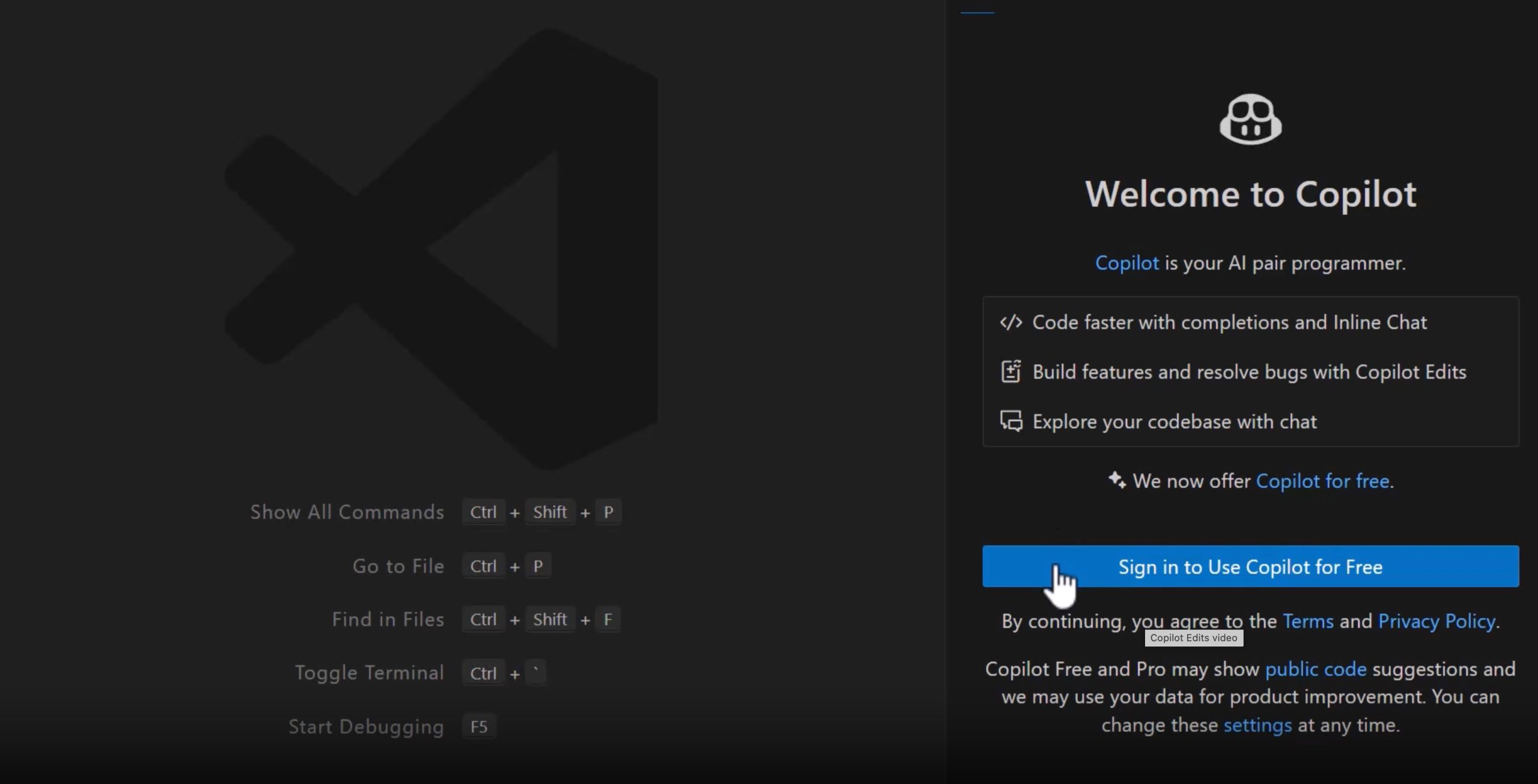
Task: Open the public code link
Action: point(1316,669)
